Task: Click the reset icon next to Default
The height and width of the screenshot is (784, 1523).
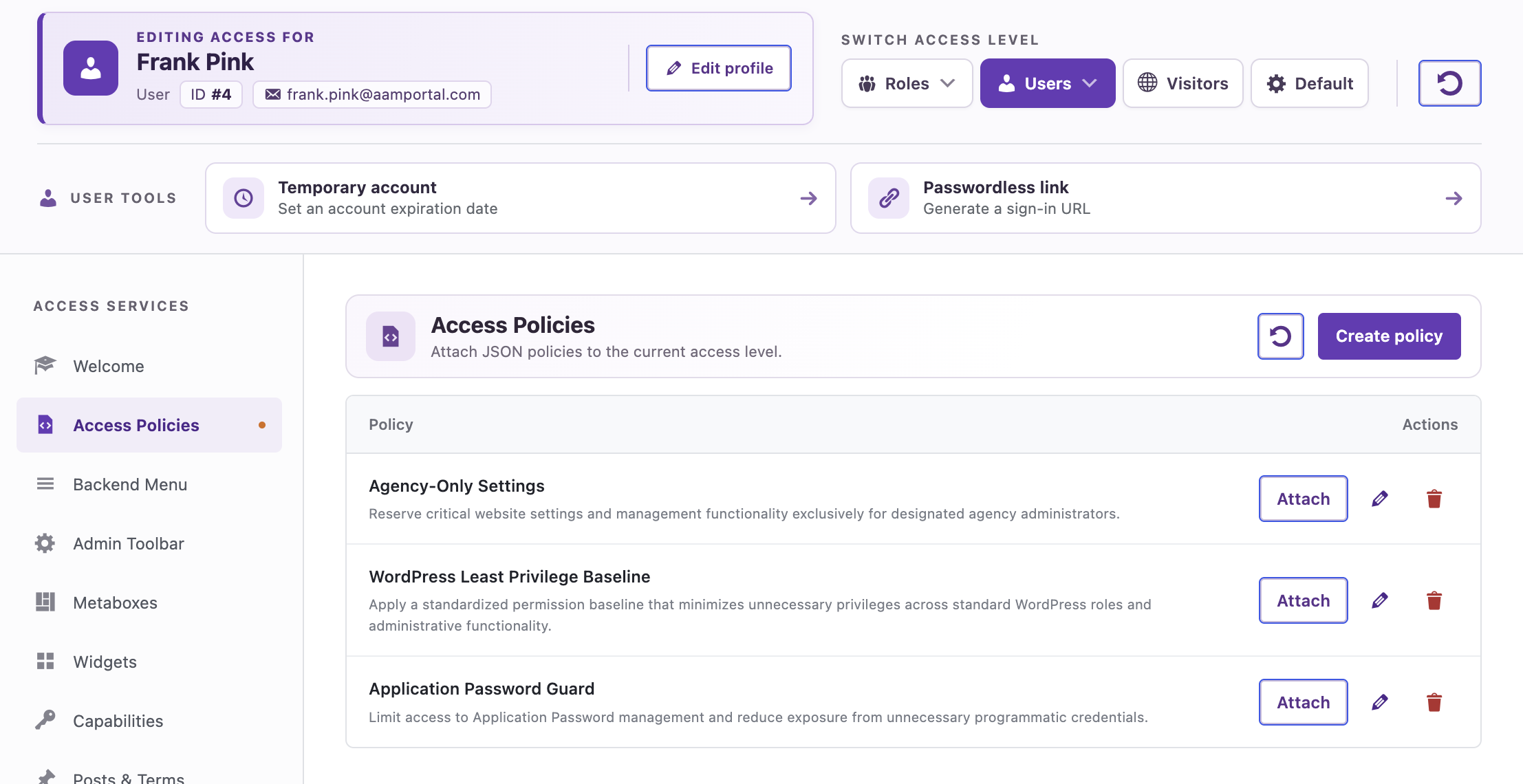Action: click(x=1449, y=83)
